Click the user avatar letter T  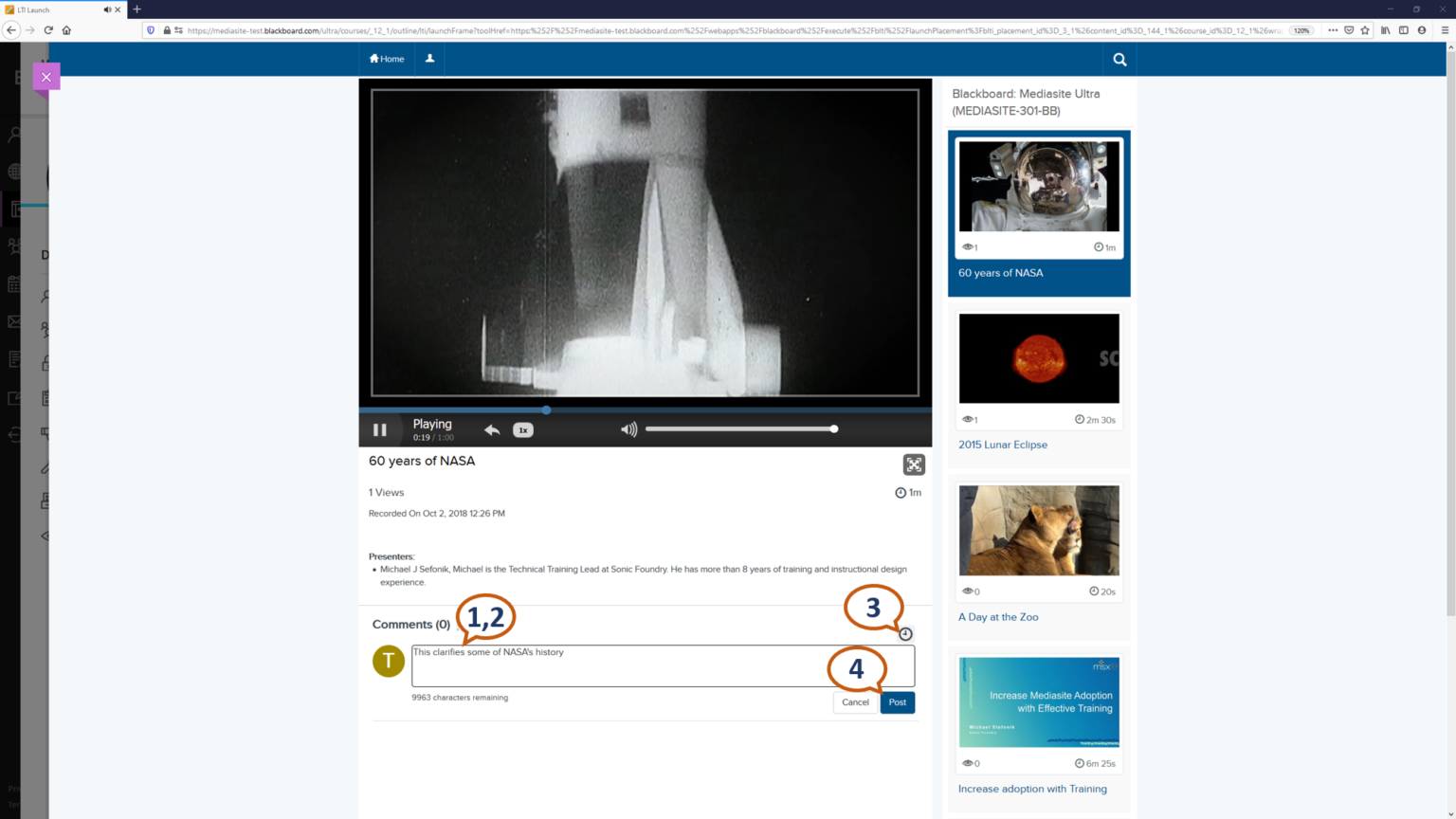(x=389, y=662)
